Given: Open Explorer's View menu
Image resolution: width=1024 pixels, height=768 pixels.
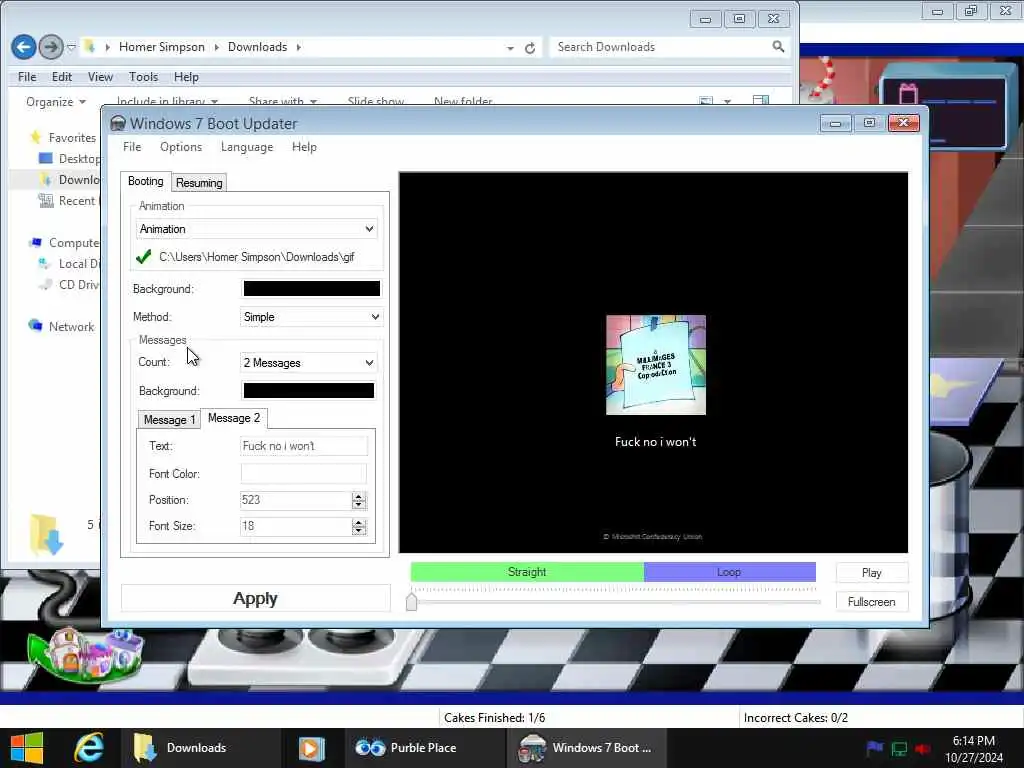Looking at the screenshot, I should pyautogui.click(x=100, y=77).
